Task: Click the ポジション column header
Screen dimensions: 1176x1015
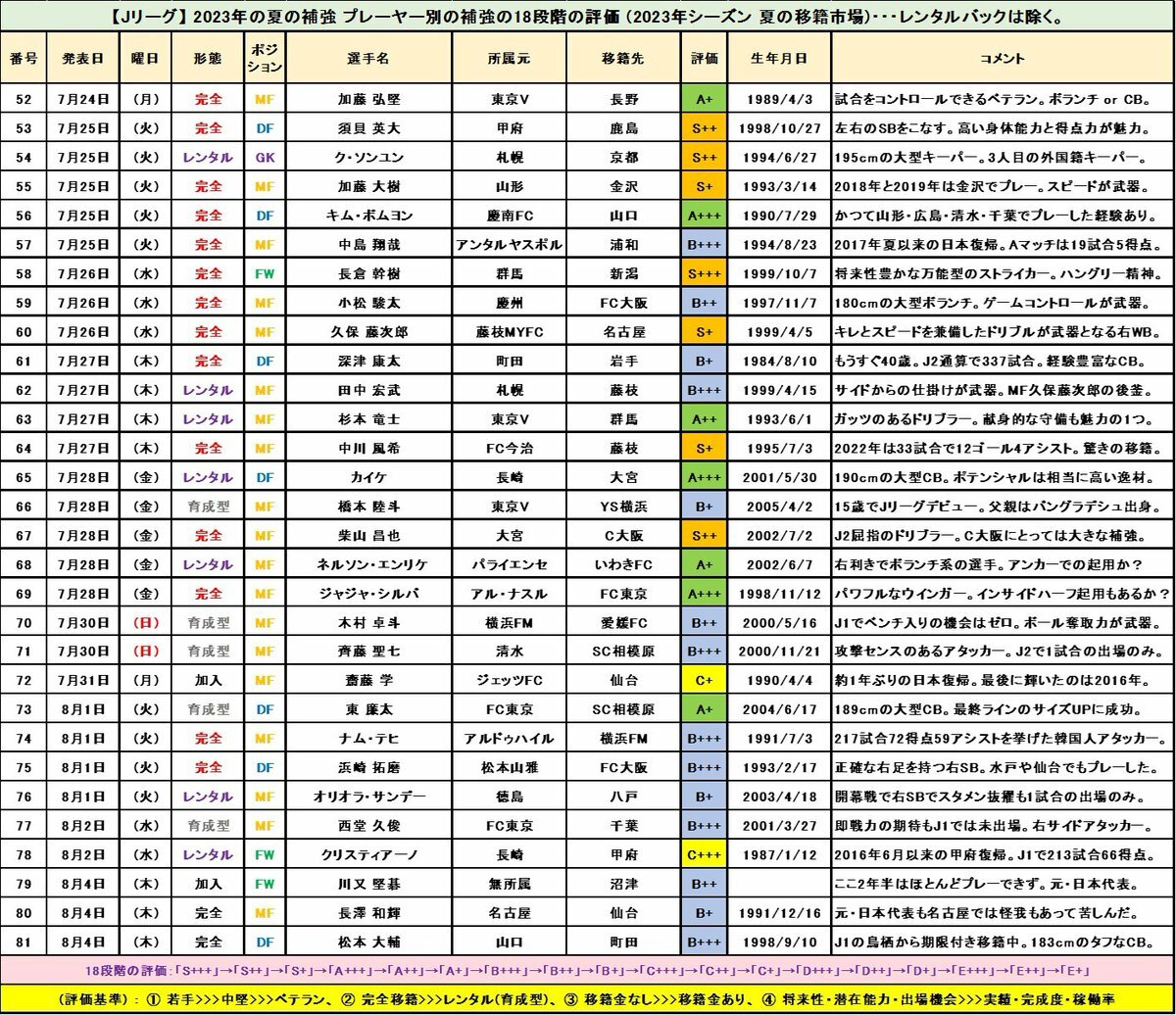Action: (x=266, y=59)
